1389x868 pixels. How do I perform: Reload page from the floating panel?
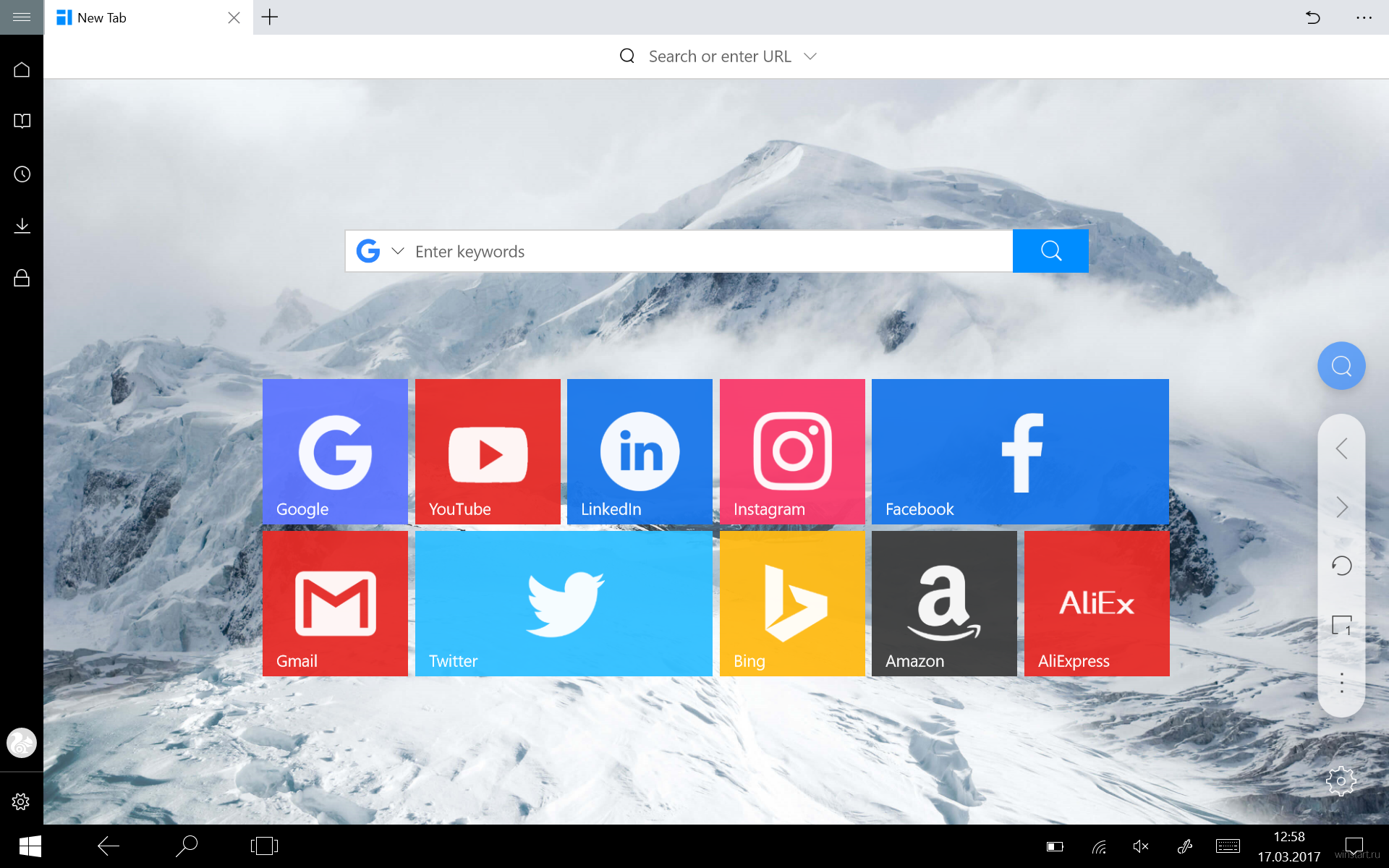[x=1341, y=566]
